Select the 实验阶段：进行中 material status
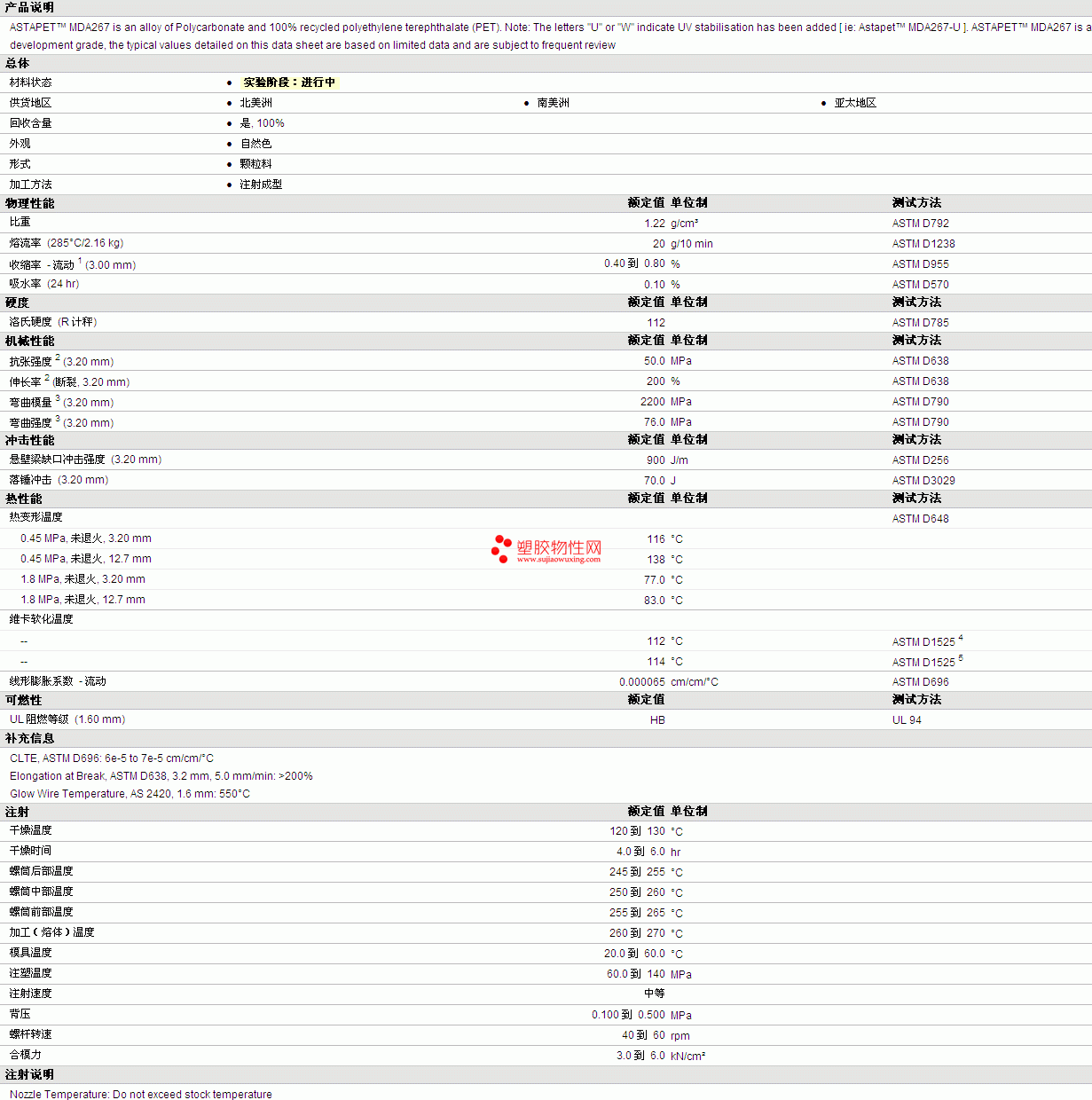Viewport: 1092px width, 1100px height. tap(289, 82)
